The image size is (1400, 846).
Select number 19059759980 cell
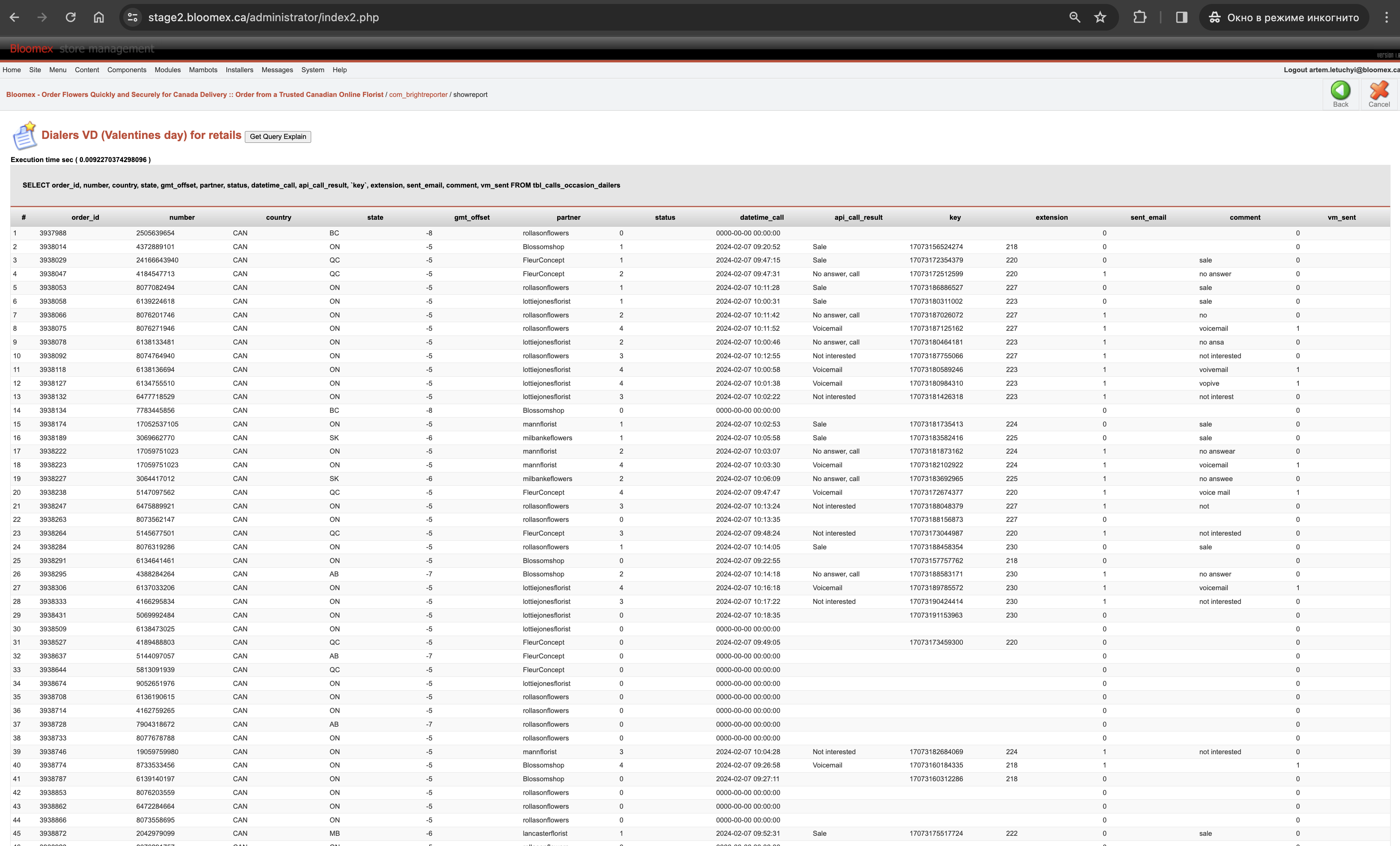pos(157,752)
